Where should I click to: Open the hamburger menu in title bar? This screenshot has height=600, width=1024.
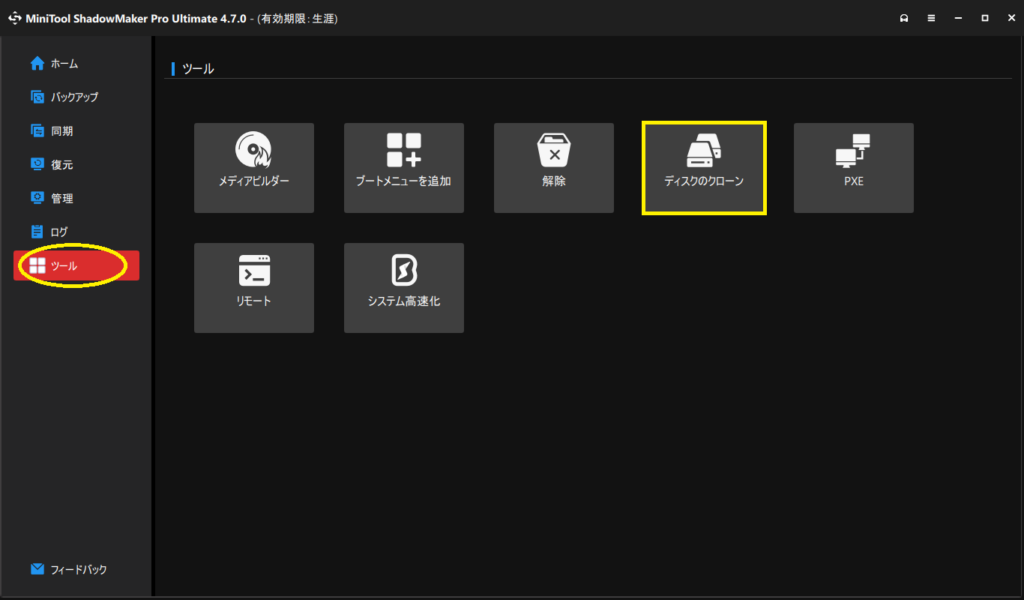pos(931,18)
